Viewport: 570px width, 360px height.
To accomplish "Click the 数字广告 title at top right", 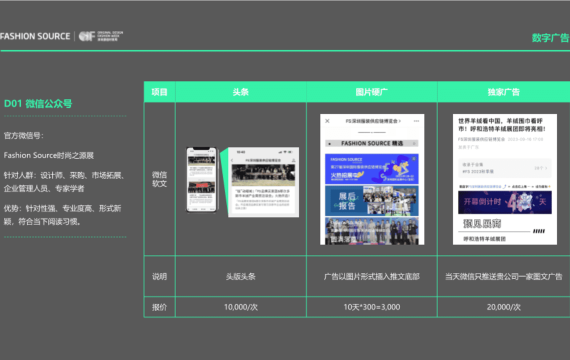I will click(x=550, y=38).
